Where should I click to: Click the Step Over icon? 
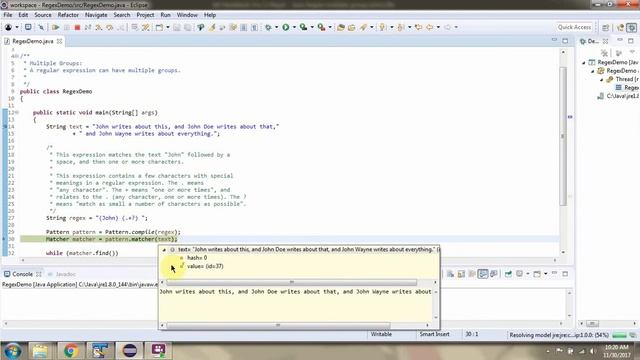[109, 27]
